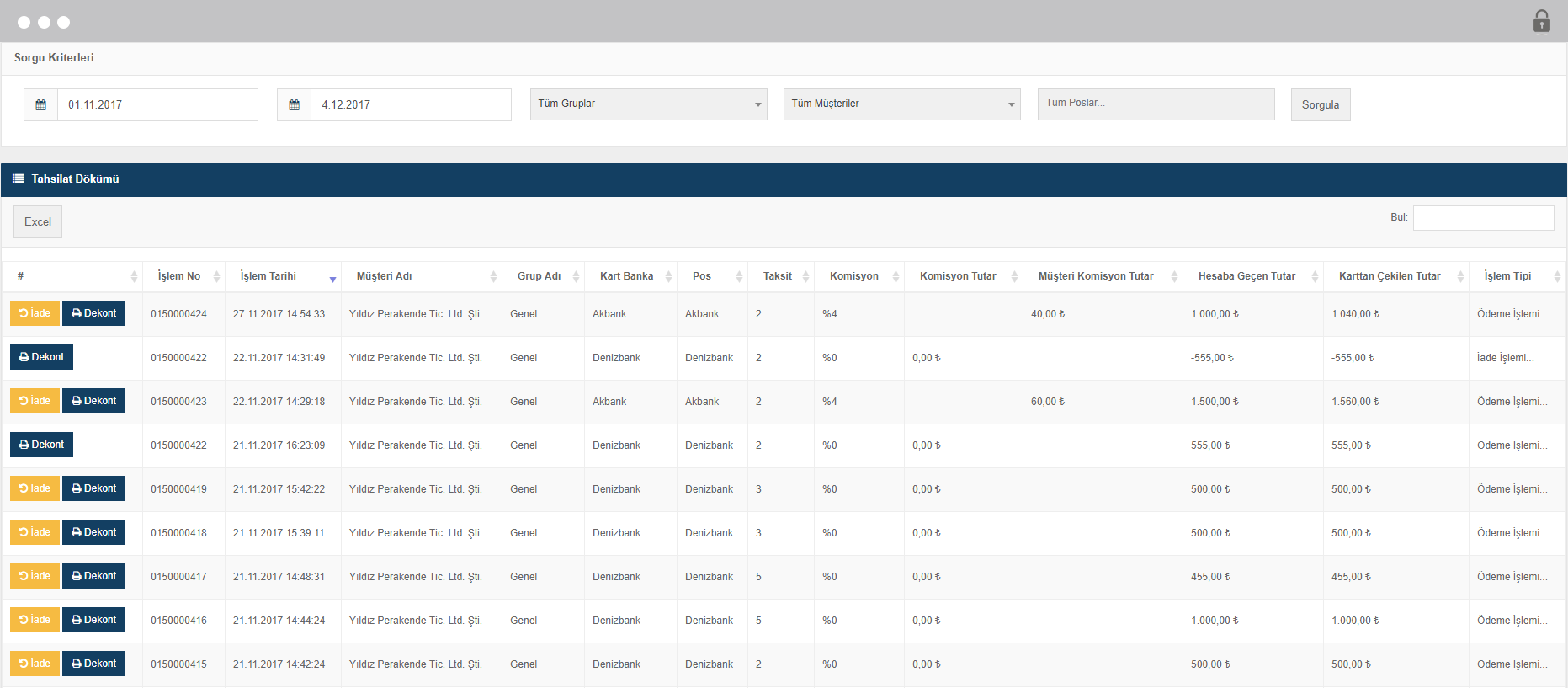This screenshot has width=1568, height=688.
Task: Open Dekont for transaction 0150000416
Action: click(93, 620)
